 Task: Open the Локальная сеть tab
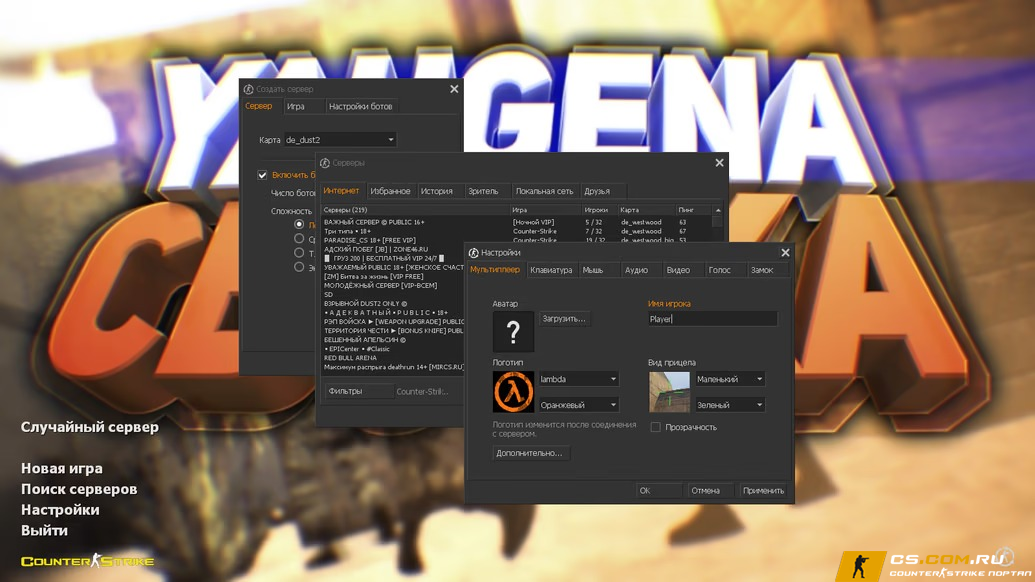(x=545, y=191)
